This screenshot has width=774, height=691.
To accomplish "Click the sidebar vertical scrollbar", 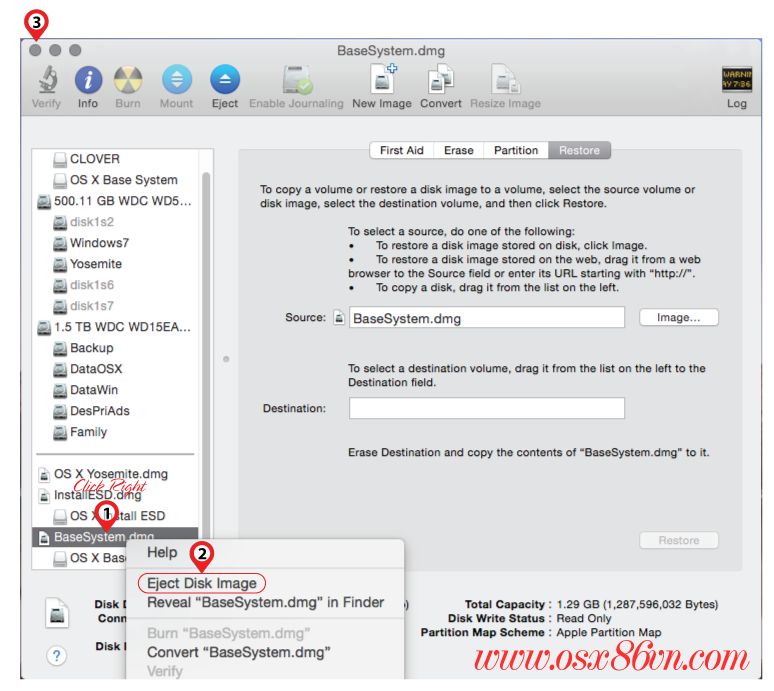I will (206, 355).
